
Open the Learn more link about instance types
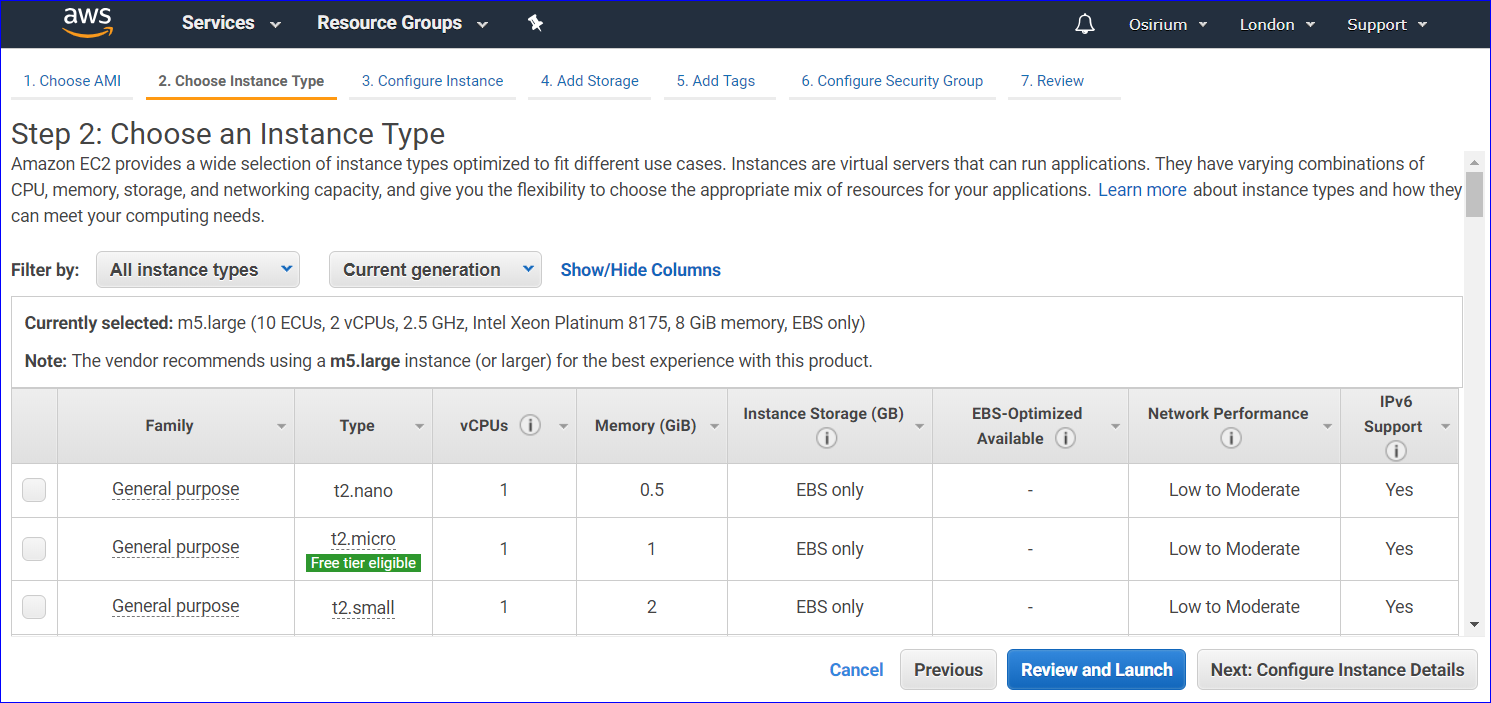pos(1142,189)
